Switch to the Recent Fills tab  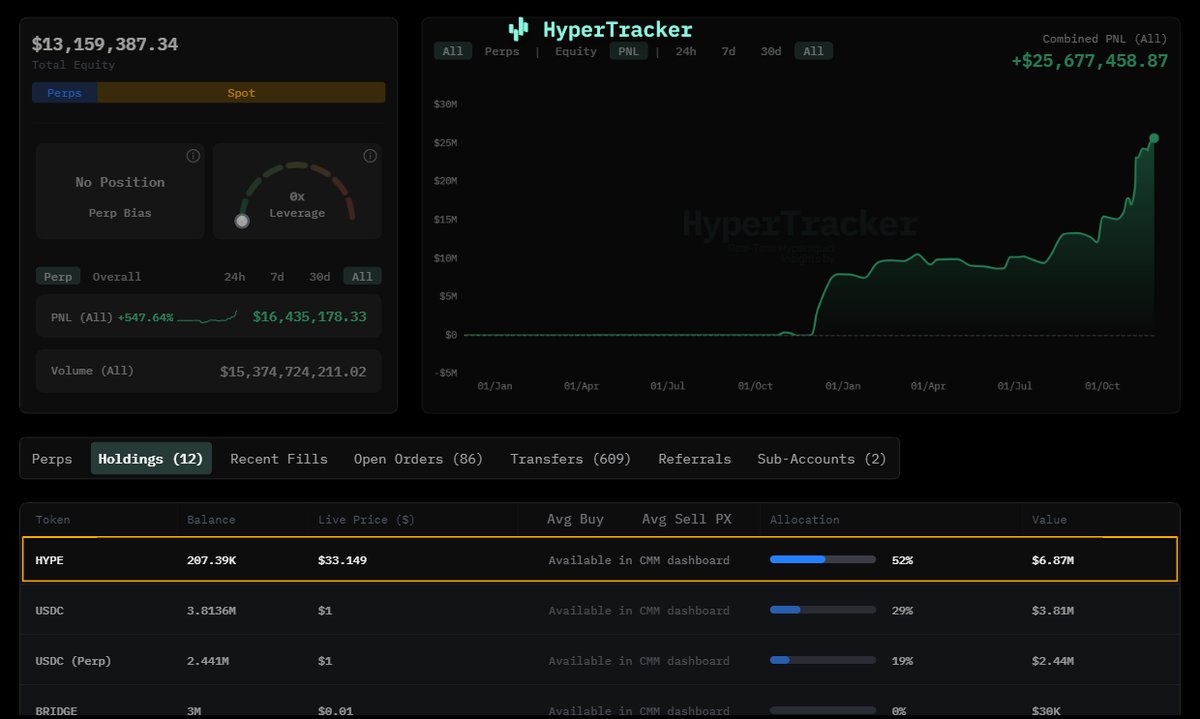(278, 458)
